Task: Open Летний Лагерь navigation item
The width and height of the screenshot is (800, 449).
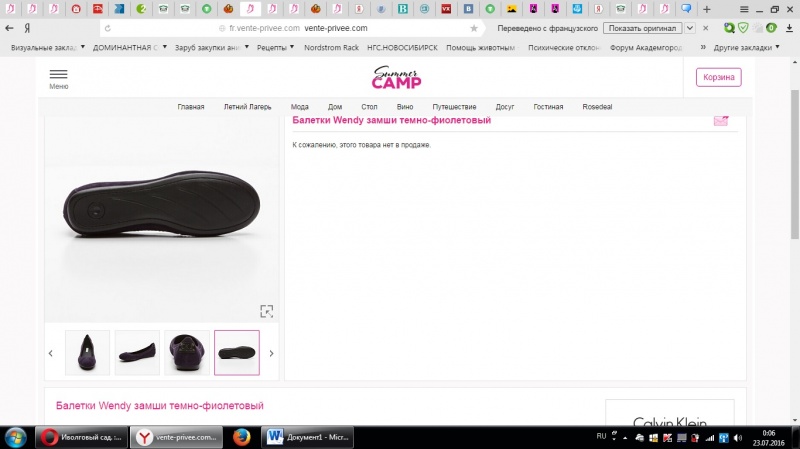Action: [247, 107]
